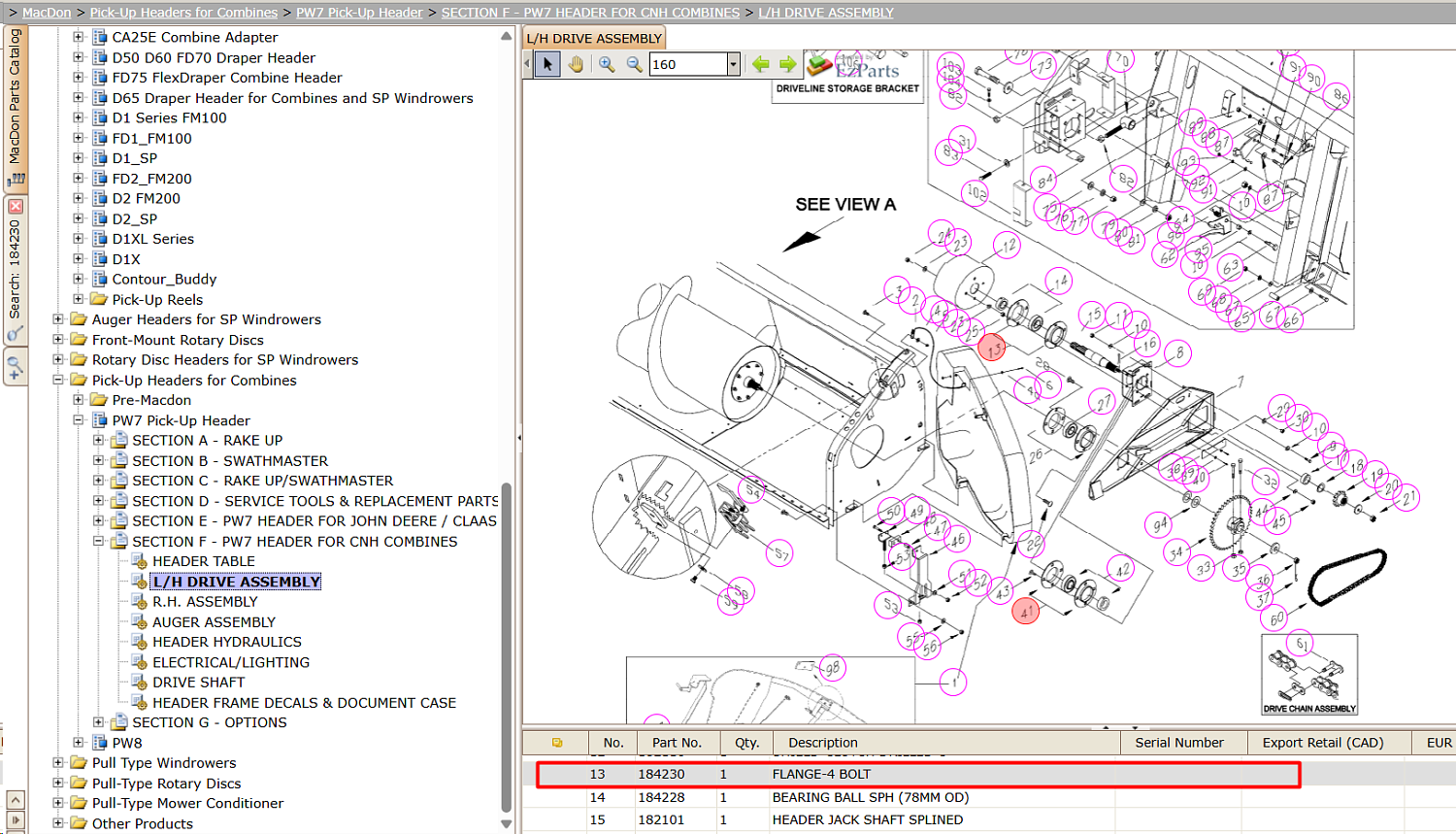This screenshot has width=1456, height=834.
Task: Click the cart icon in parts table header
Action: point(557,743)
